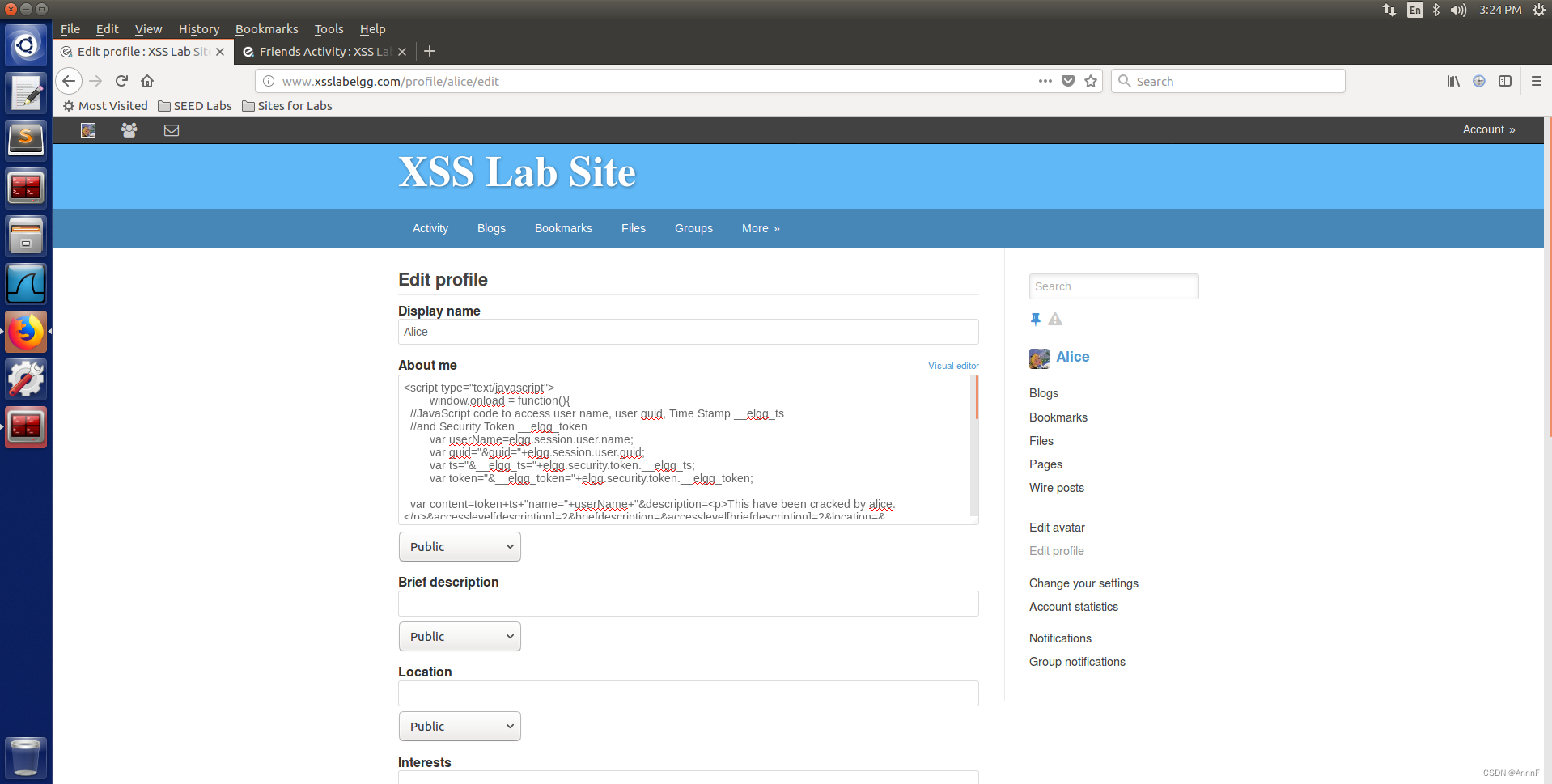Open the Ubuntu dash search

[x=26, y=45]
